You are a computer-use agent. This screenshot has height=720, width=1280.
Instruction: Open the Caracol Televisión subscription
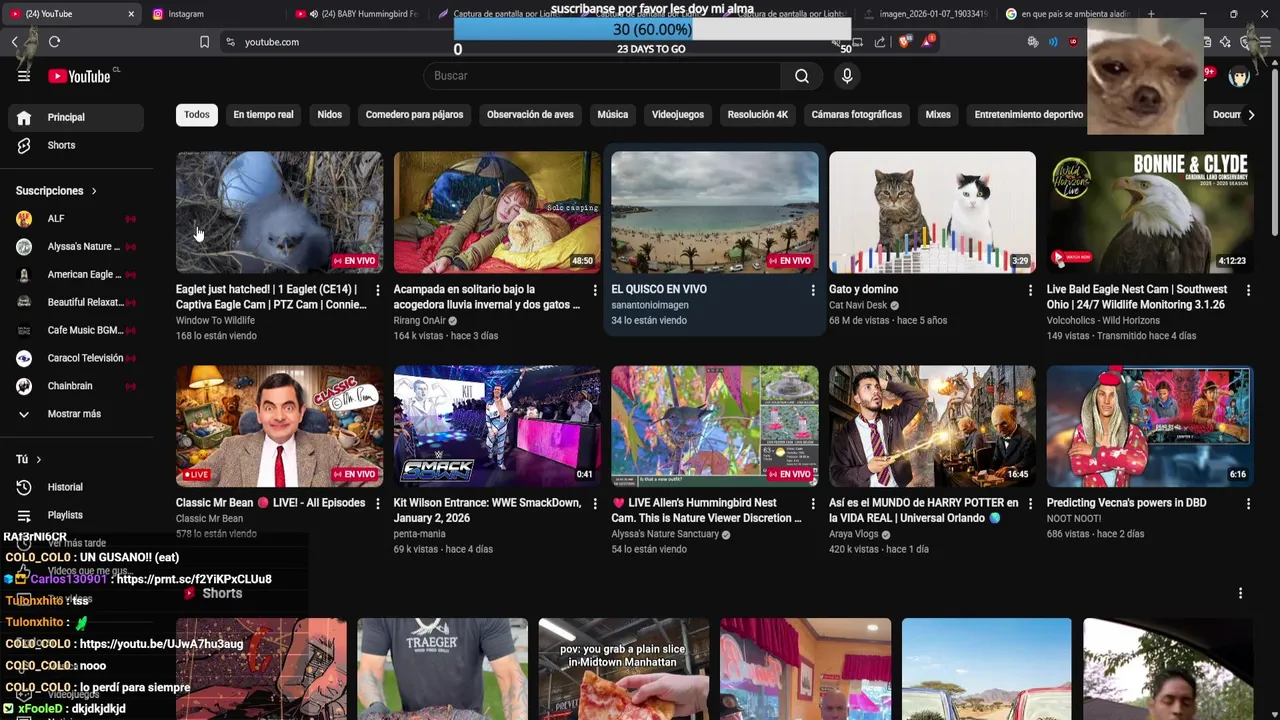(76, 358)
